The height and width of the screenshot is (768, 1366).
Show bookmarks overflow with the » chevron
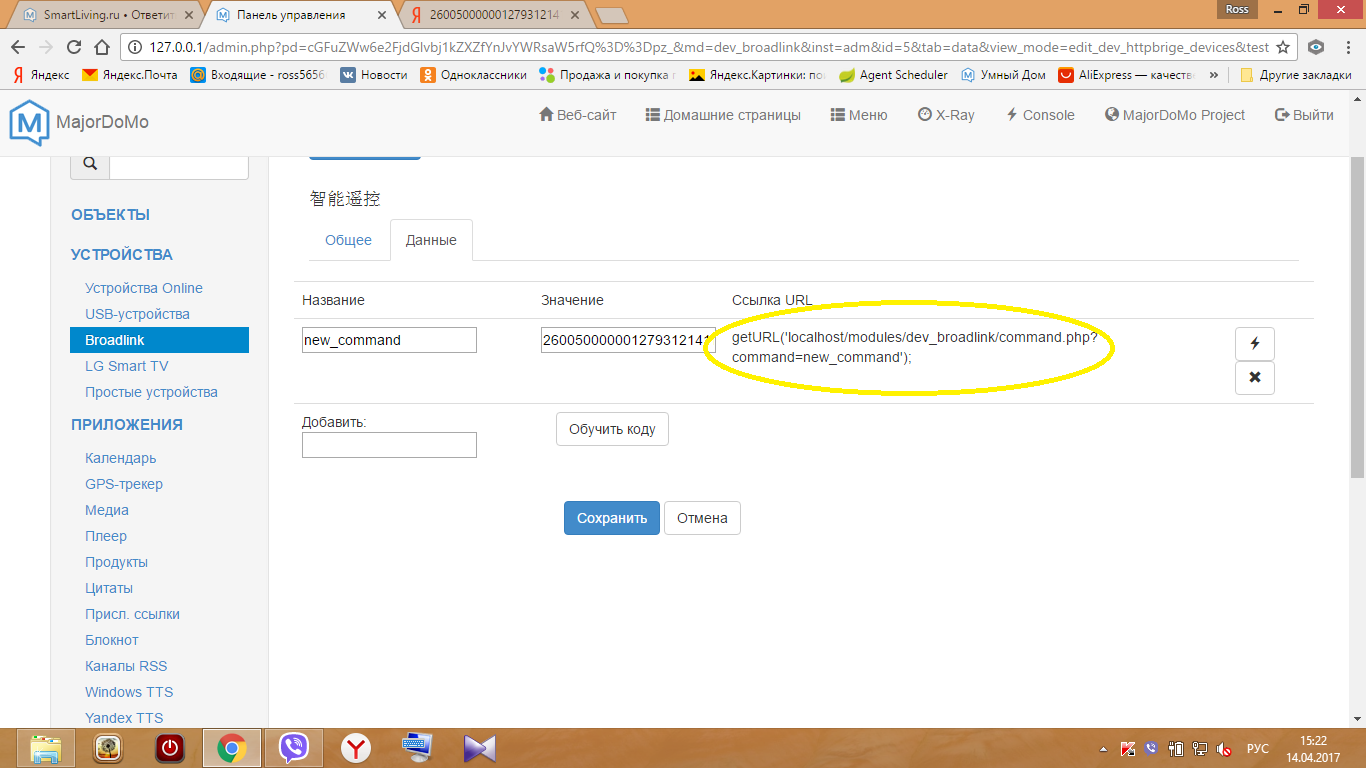click(x=1214, y=75)
